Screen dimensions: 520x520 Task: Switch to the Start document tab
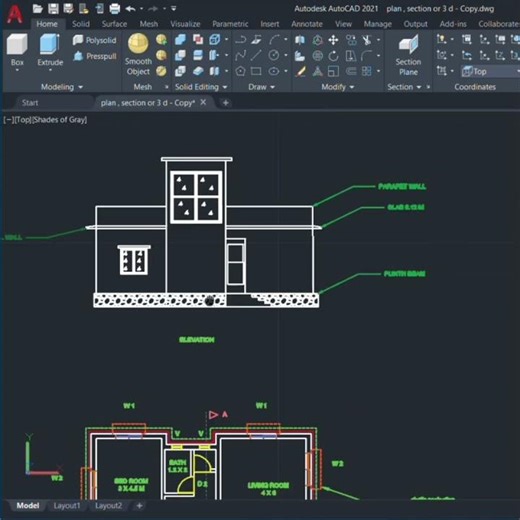[30, 103]
